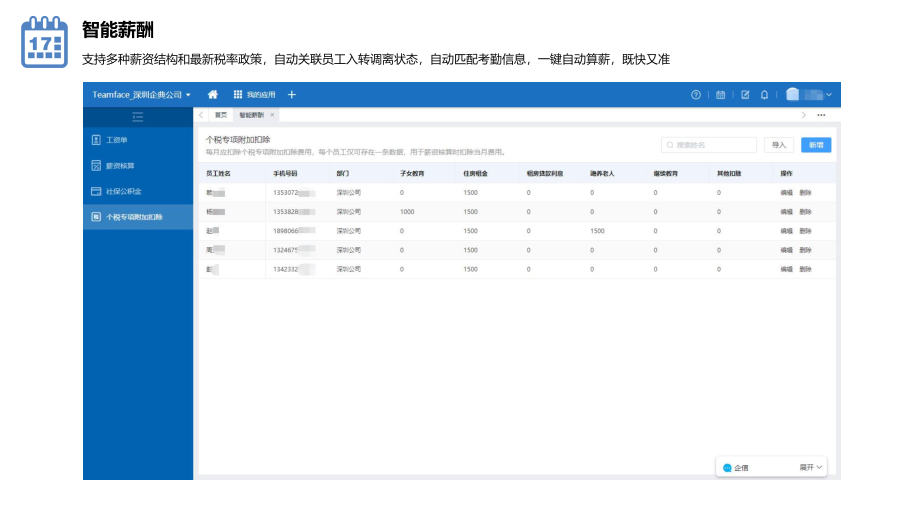
Task: Expand the 企信 panel with 展开
Action: [x=811, y=468]
